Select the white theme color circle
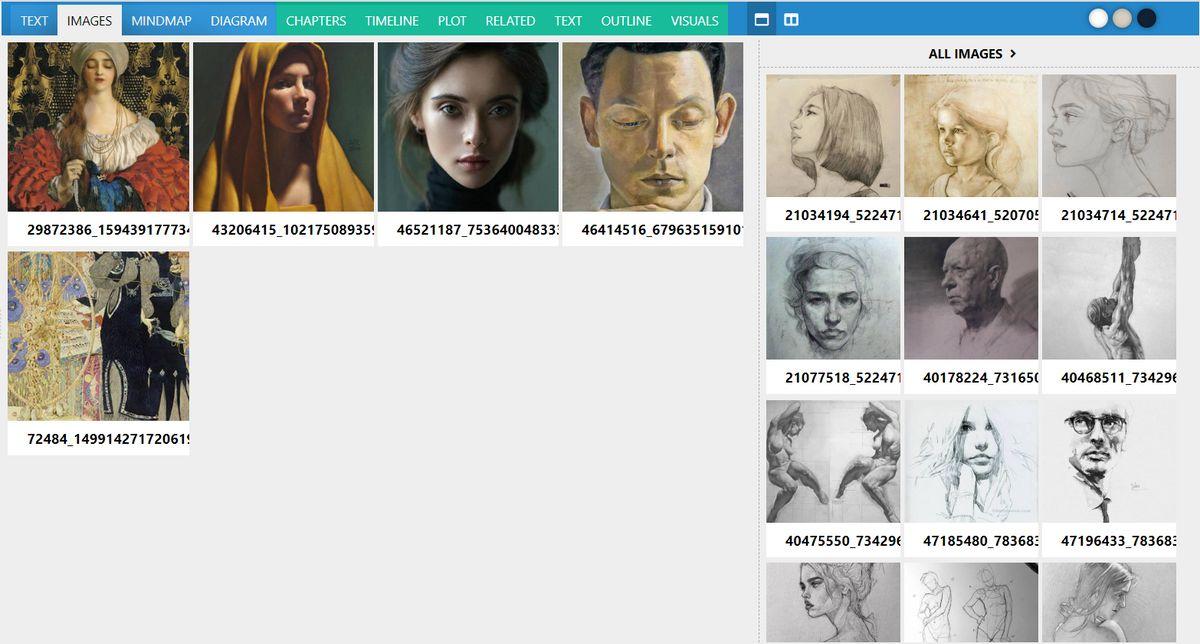 click(x=1098, y=18)
